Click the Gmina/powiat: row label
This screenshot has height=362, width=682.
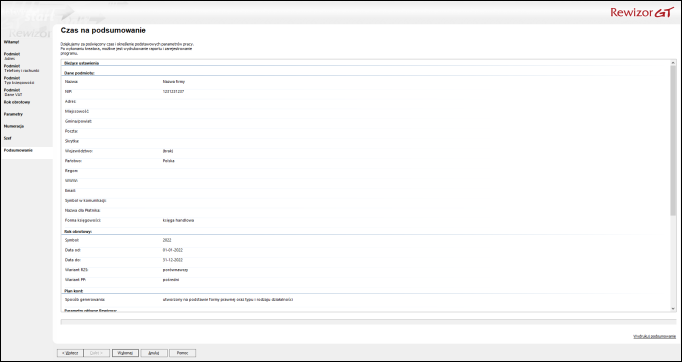point(78,121)
